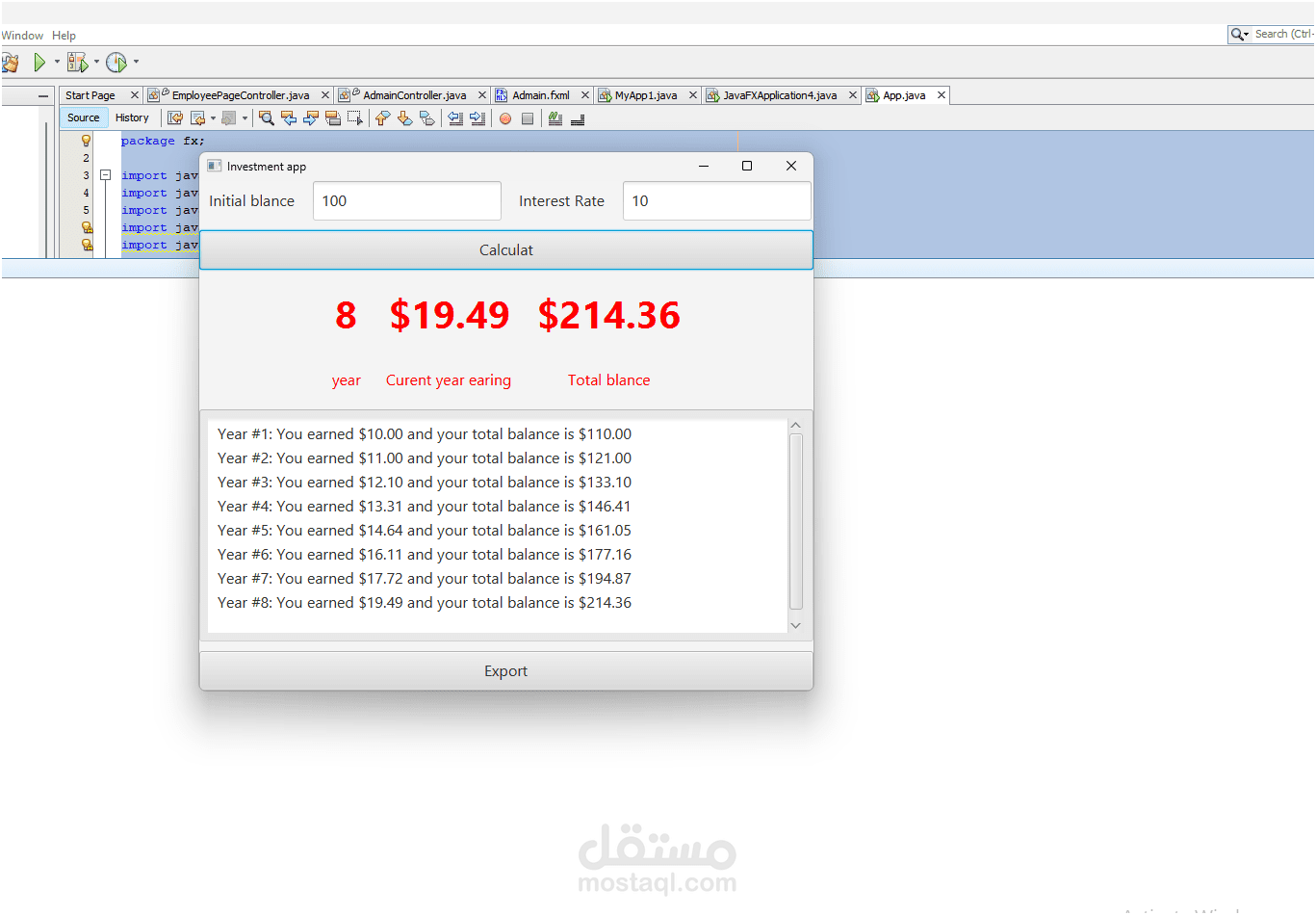
Task: Click the Find Selection magnifier icon
Action: 267,118
